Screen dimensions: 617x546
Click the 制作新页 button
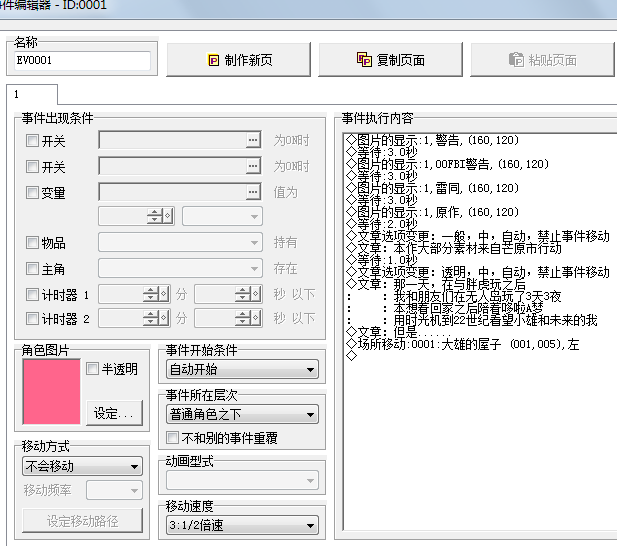click(x=238, y=60)
